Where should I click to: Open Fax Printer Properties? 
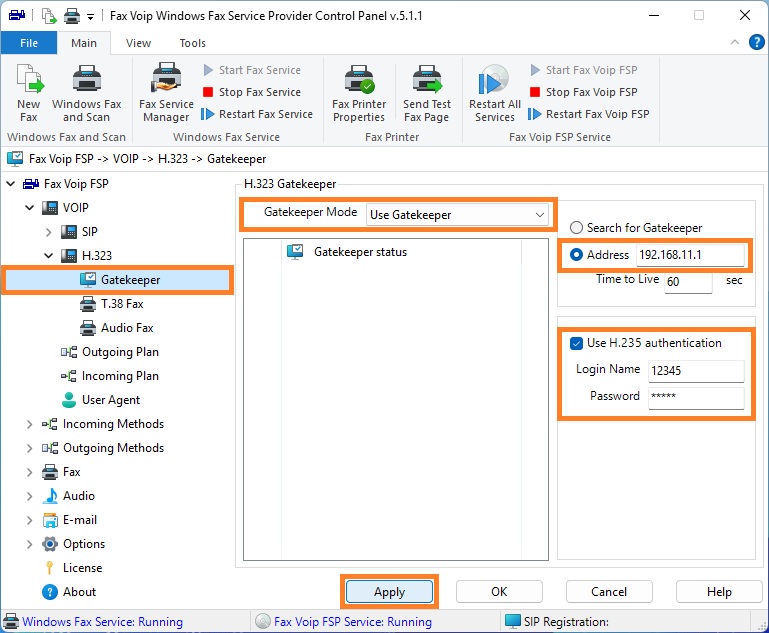tap(359, 93)
